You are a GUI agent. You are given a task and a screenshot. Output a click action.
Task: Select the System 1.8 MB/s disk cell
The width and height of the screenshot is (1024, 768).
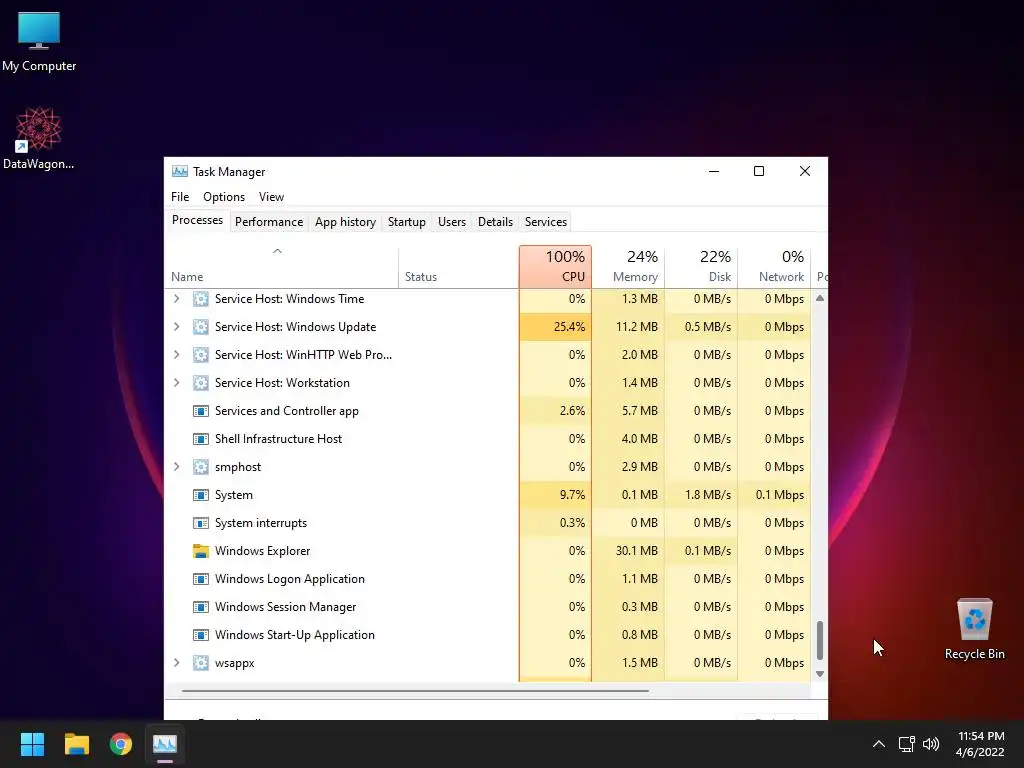701,495
